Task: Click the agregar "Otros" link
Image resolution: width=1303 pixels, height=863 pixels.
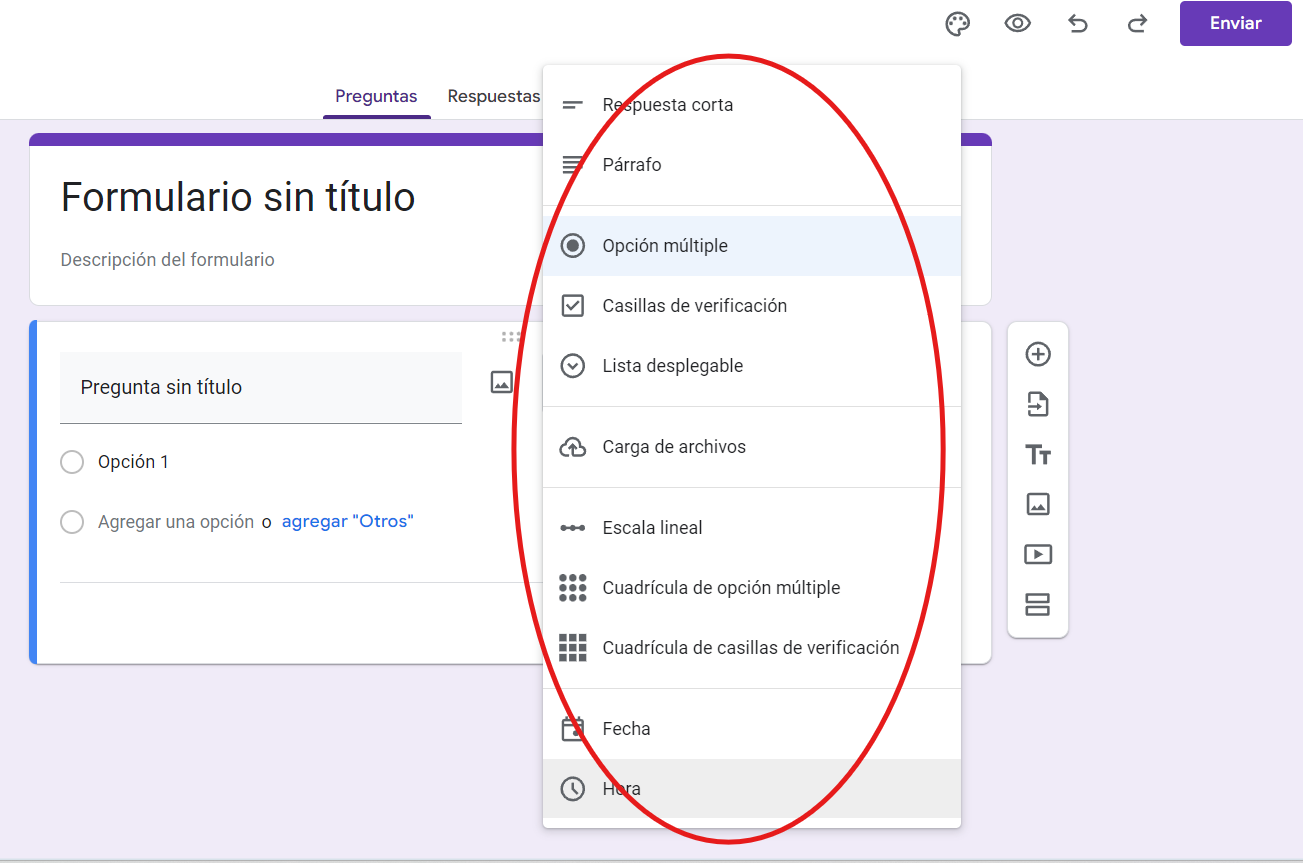Action: pos(348,521)
